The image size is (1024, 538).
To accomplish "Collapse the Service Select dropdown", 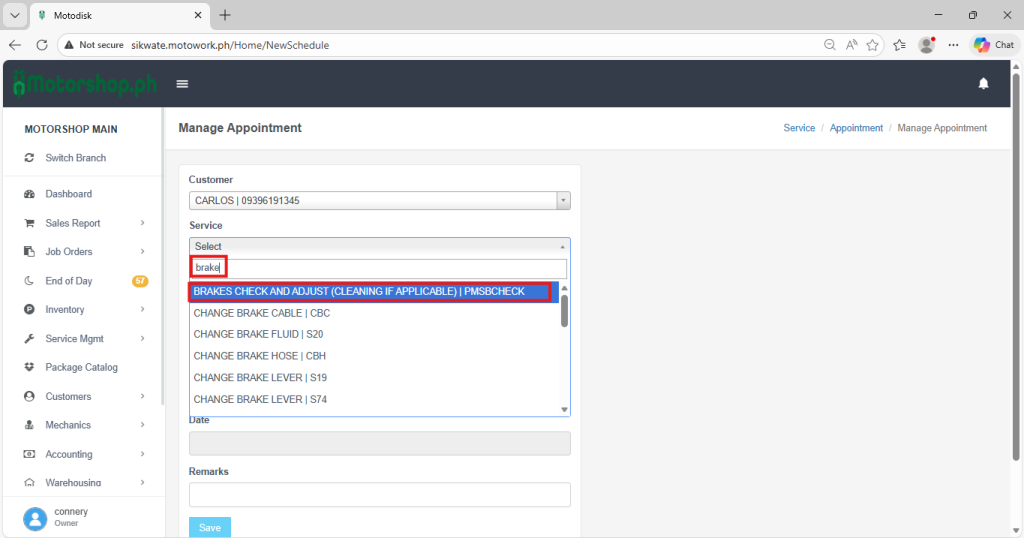I will [x=379, y=246].
